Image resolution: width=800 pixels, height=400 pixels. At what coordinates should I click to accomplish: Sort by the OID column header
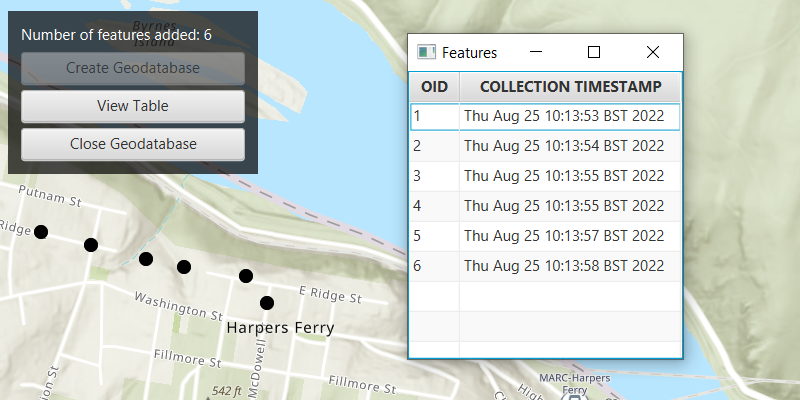pos(434,87)
